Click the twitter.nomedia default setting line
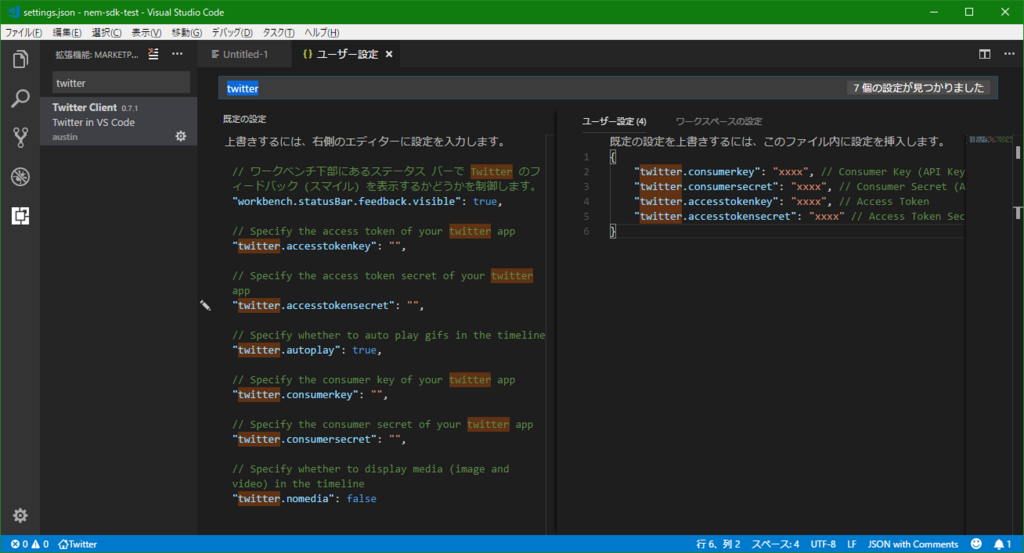 point(304,499)
